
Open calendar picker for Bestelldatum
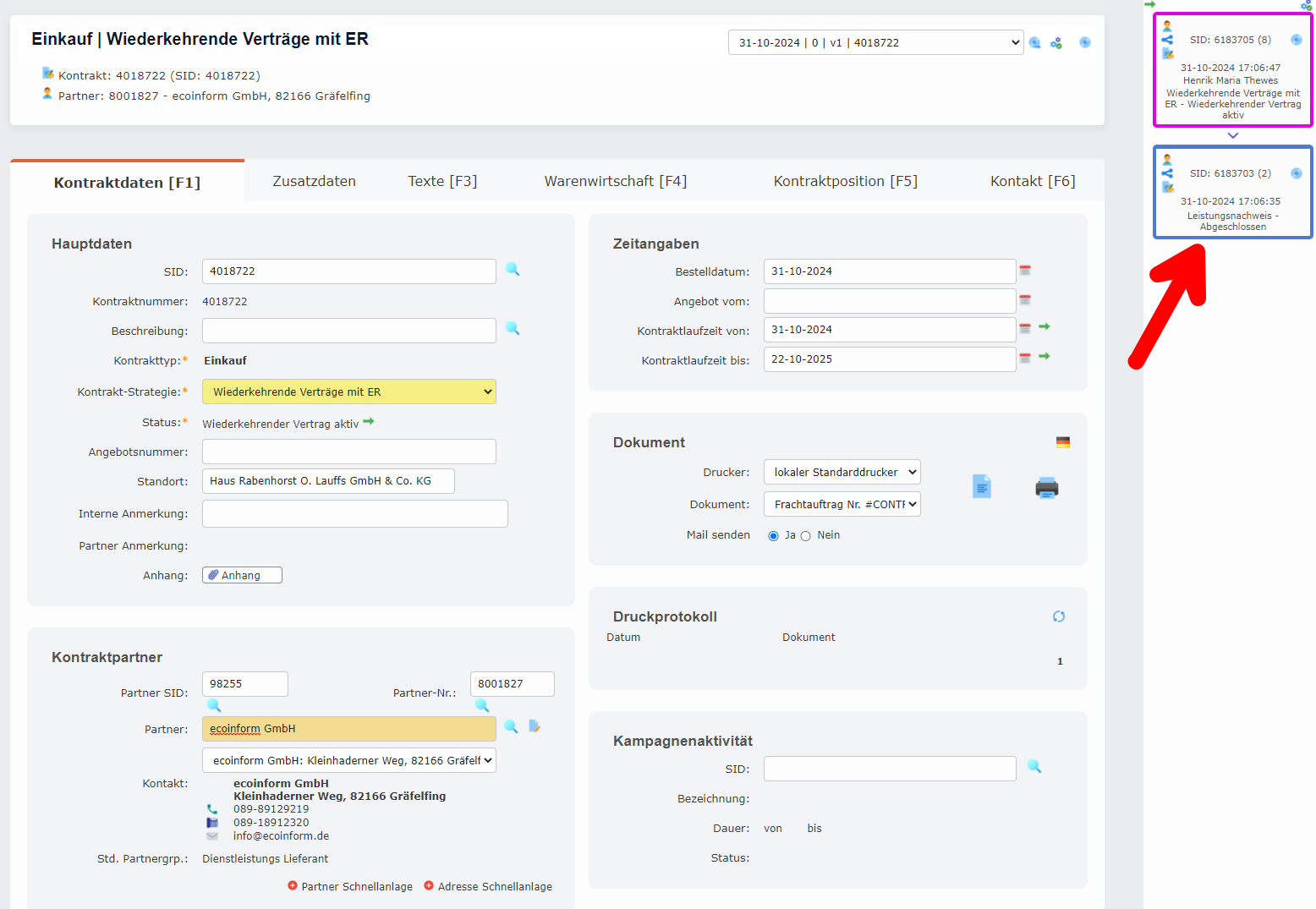tap(1025, 271)
